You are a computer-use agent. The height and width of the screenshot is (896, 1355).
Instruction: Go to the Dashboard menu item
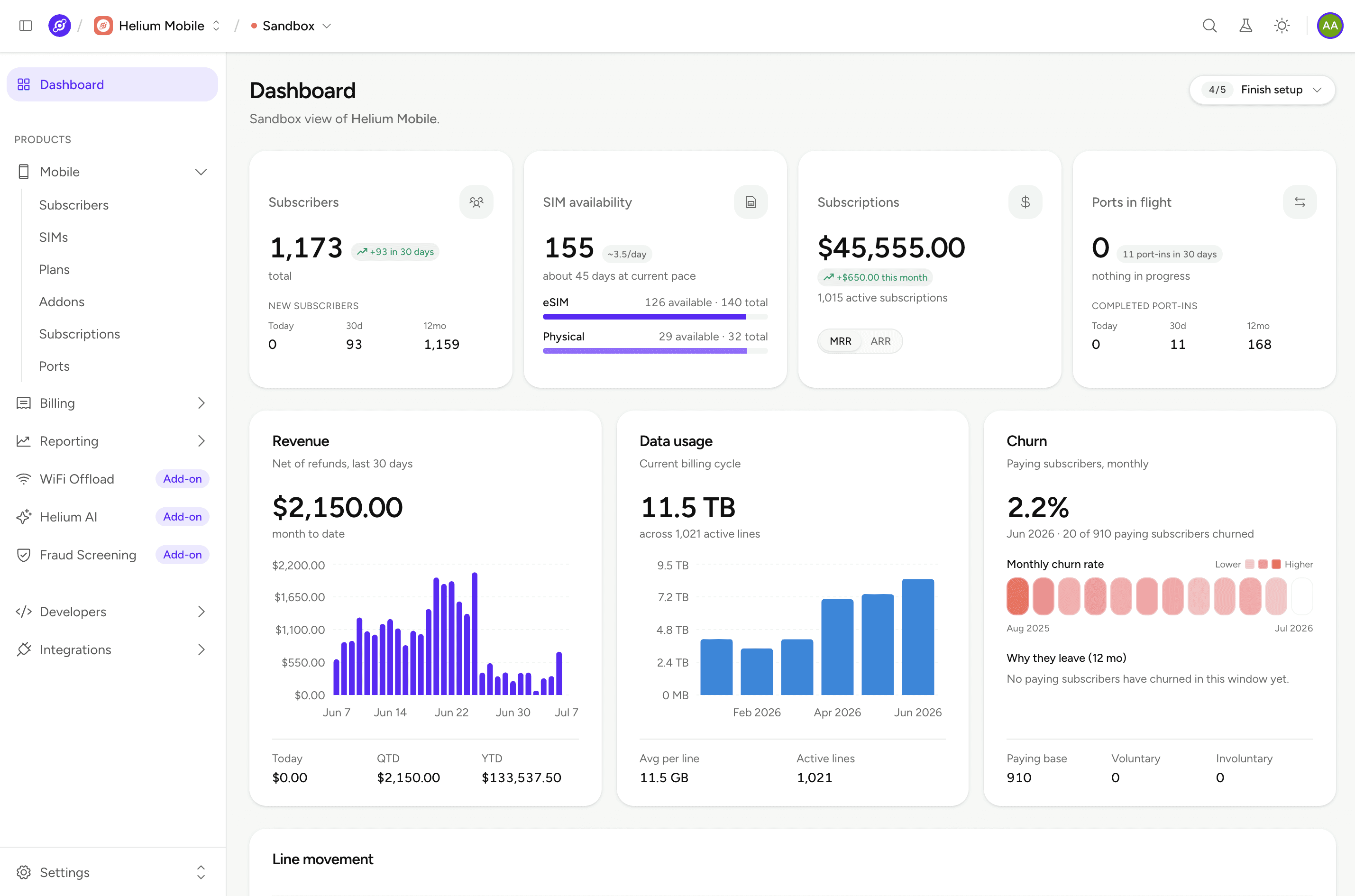(112, 84)
